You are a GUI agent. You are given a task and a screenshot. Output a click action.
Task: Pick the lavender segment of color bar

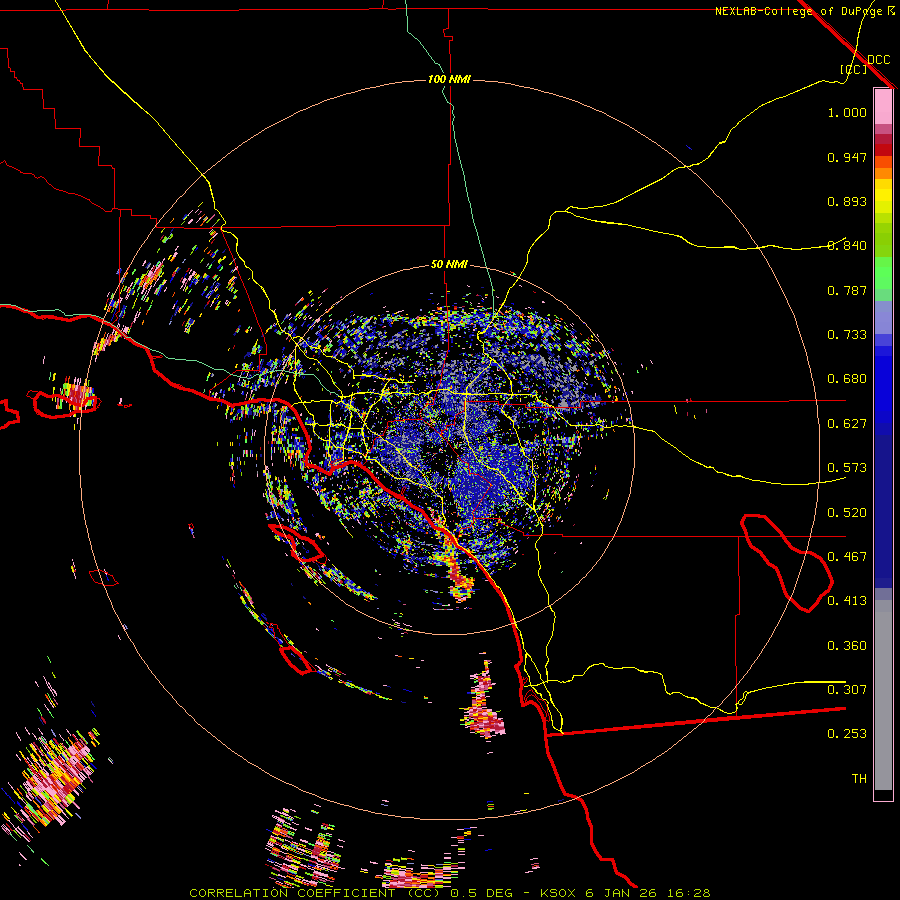pos(883,317)
